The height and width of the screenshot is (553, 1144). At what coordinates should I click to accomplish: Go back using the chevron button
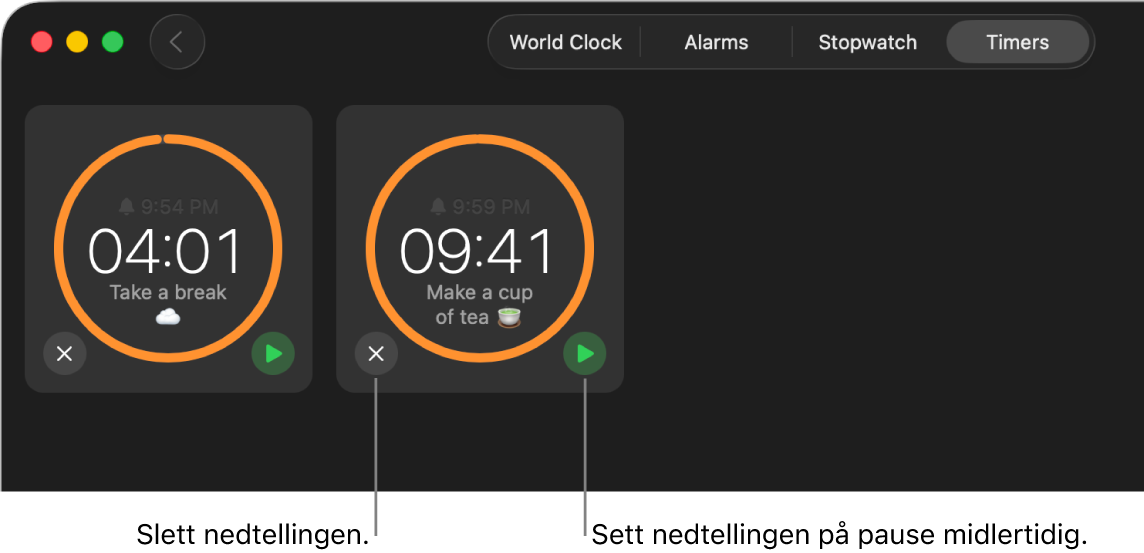click(x=177, y=42)
